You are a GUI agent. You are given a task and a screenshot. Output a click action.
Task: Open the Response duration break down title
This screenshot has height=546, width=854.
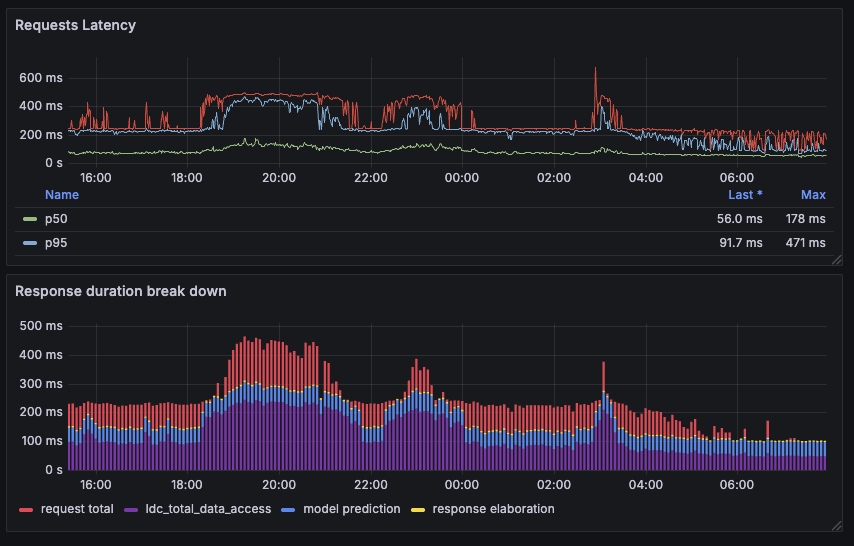point(120,291)
